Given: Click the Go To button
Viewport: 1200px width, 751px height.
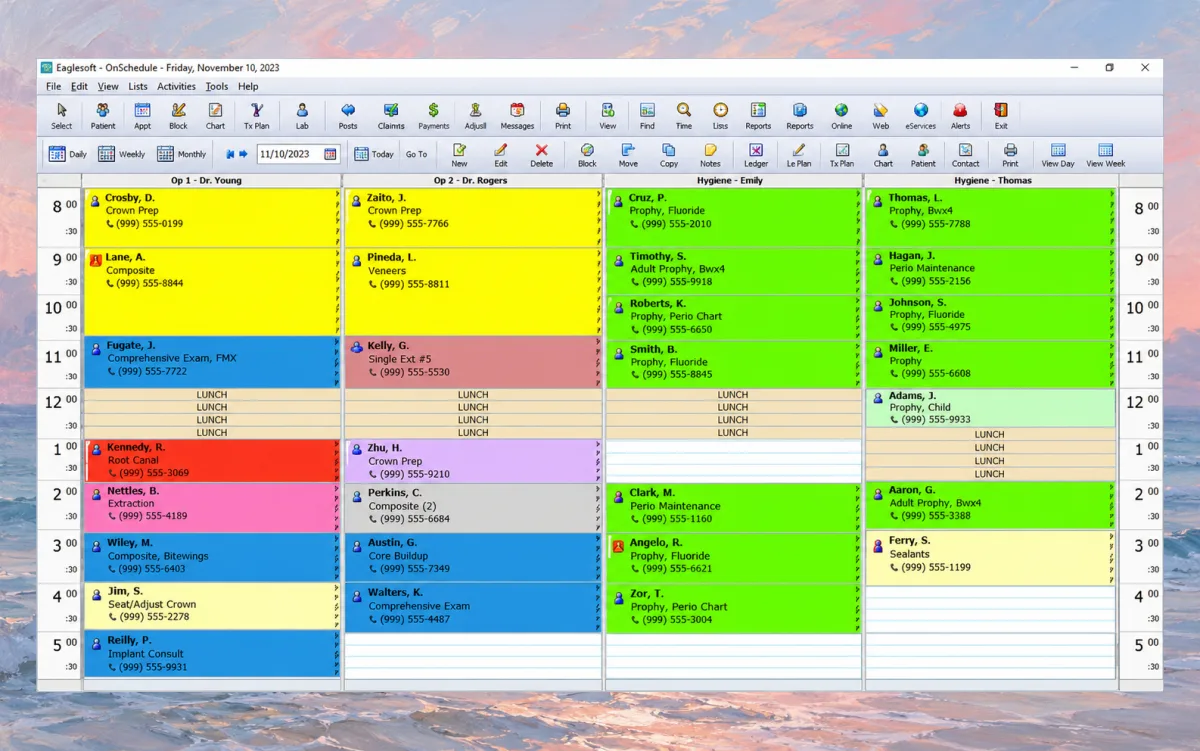Looking at the screenshot, I should 416,154.
